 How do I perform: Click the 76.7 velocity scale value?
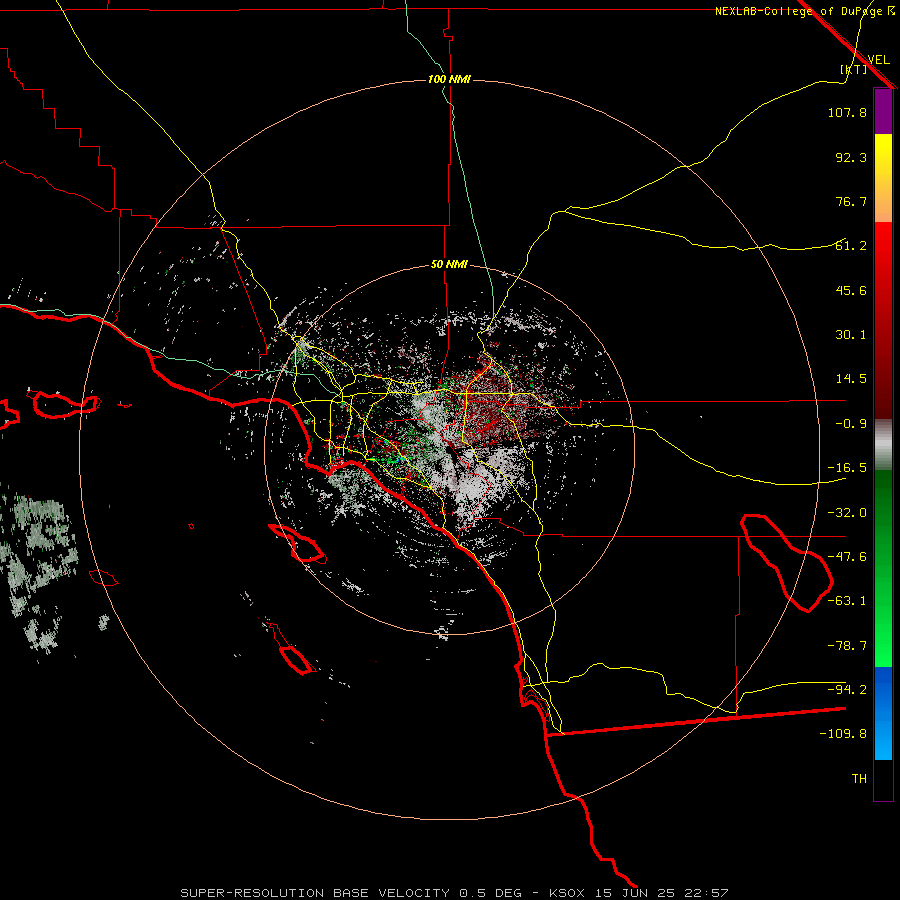coord(851,201)
